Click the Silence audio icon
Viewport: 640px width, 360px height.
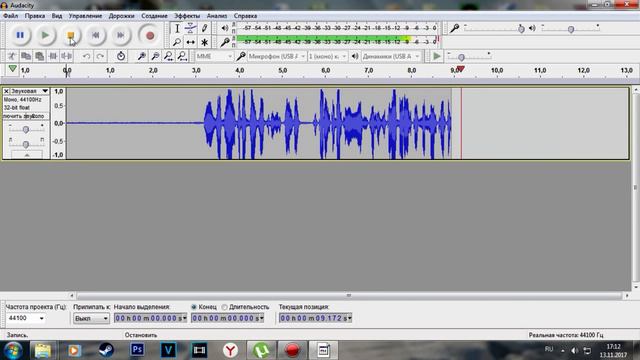click(x=67, y=56)
